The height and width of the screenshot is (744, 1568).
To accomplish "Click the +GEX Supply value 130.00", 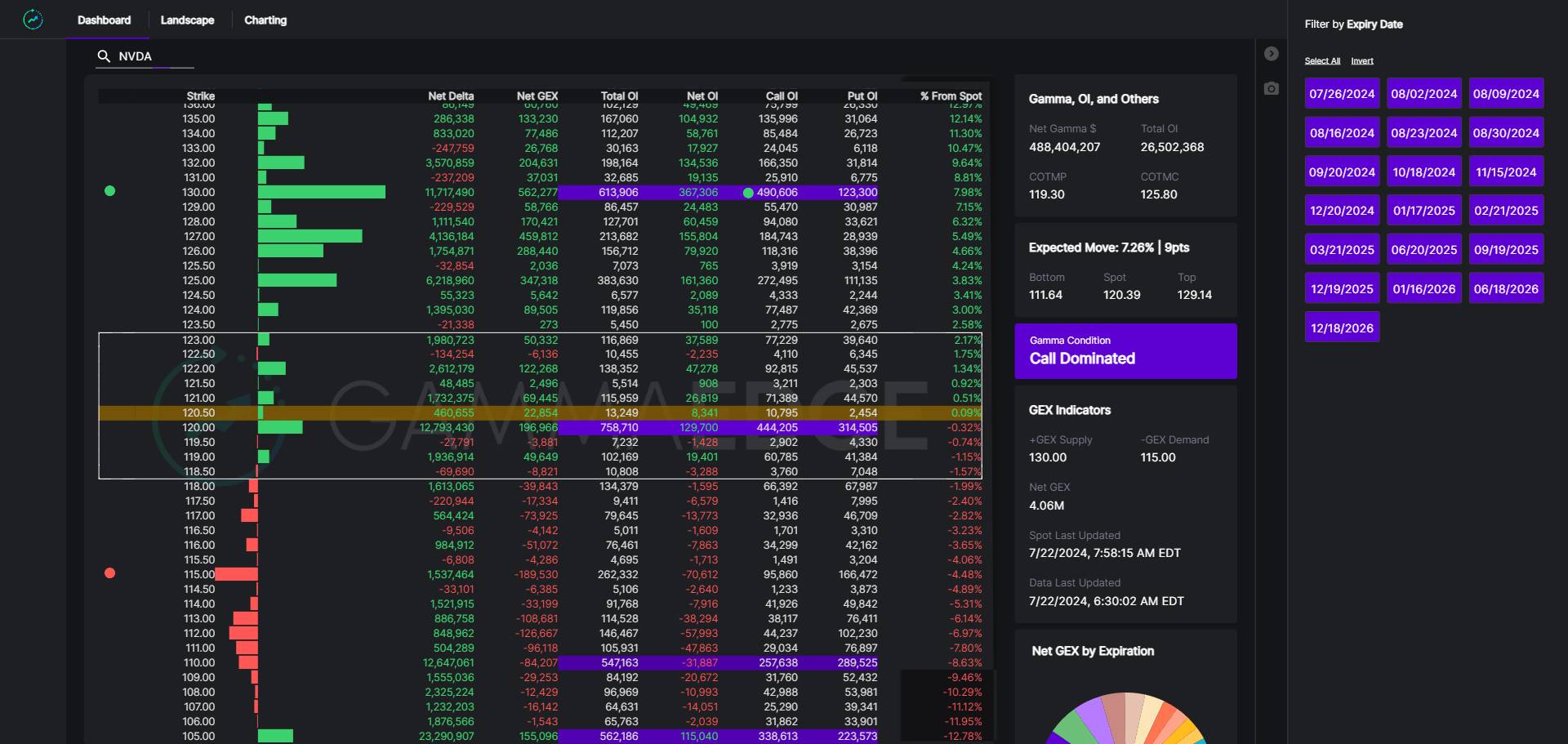I will point(1048,457).
